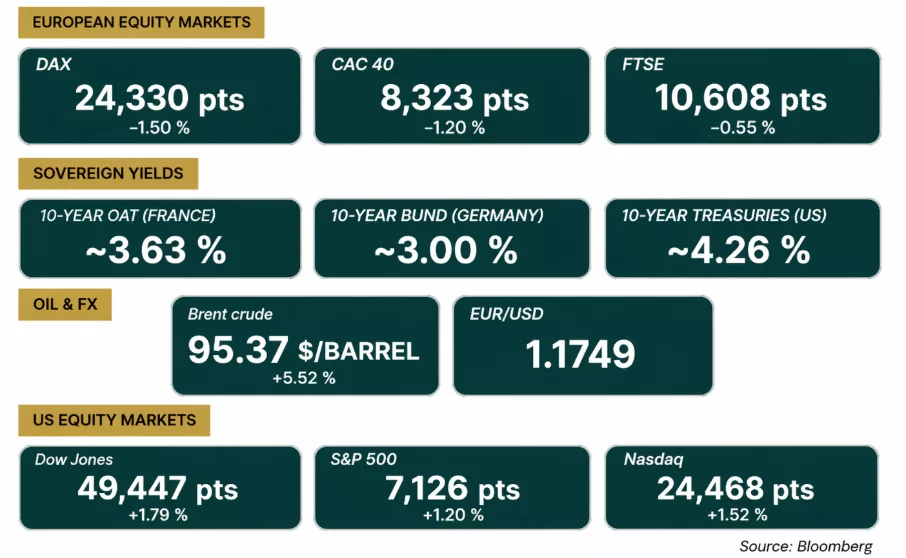
Task: Click the Nasdaq +1.52 % change value
Action: pos(737,515)
